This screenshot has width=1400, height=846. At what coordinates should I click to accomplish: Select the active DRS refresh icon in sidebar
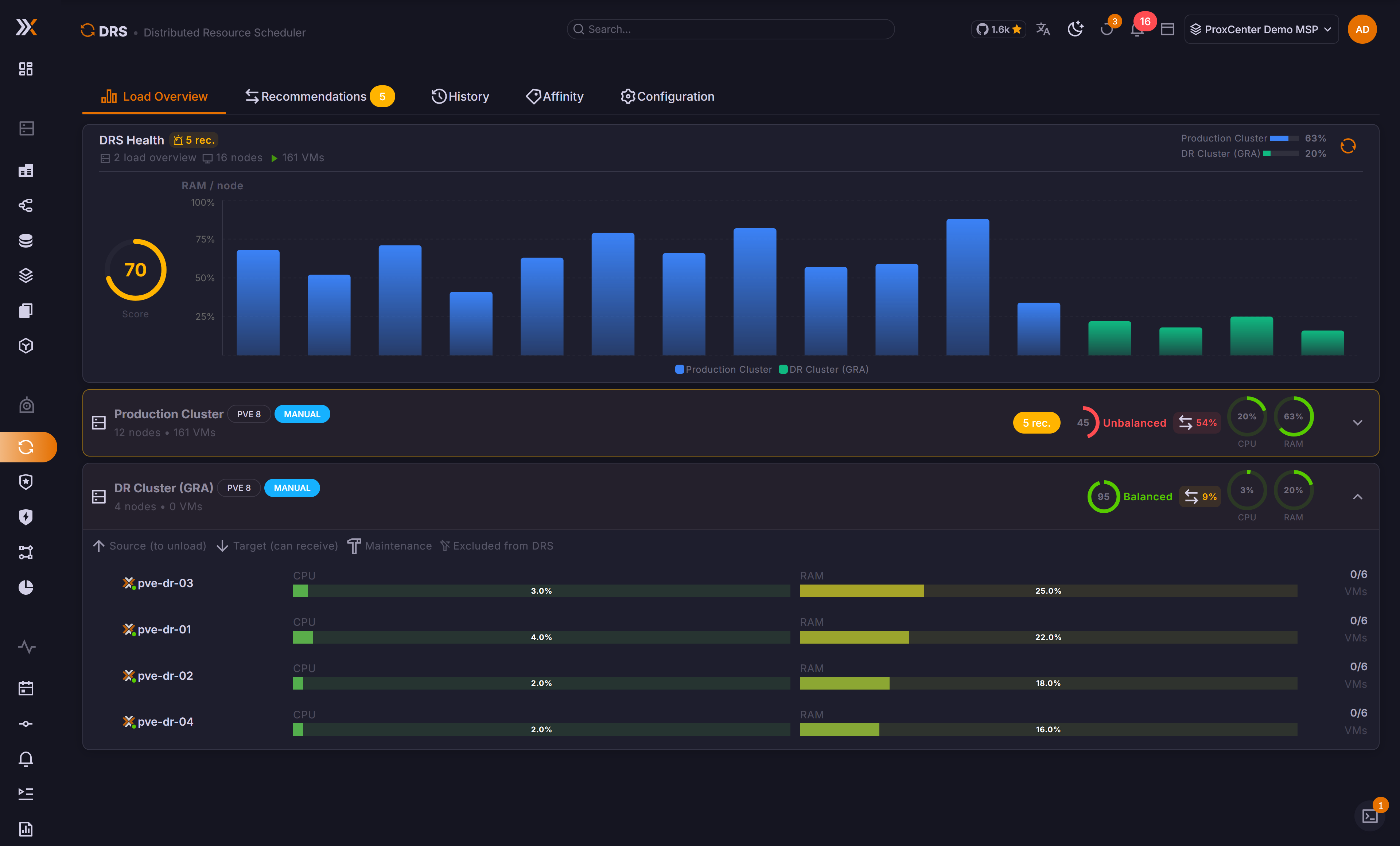point(26,447)
